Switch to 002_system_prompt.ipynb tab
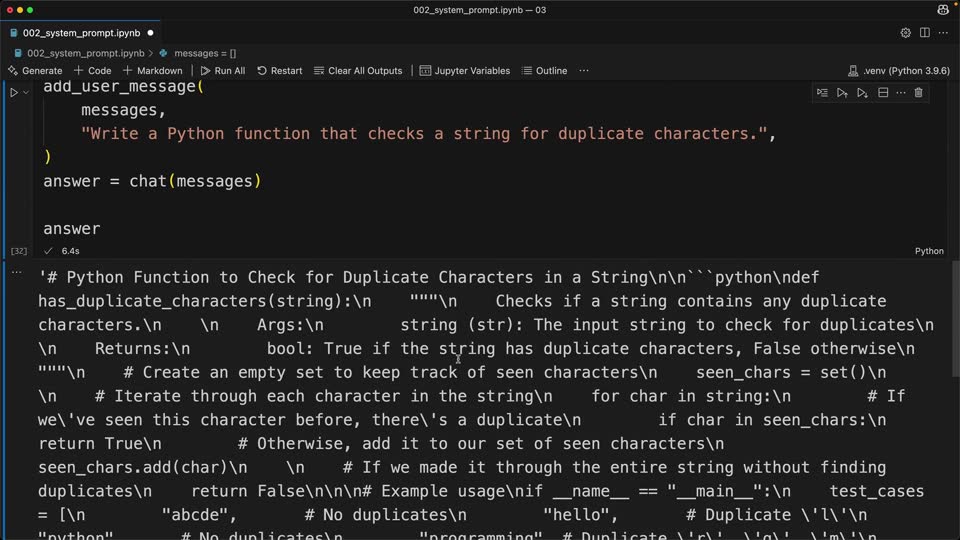Viewport: 960px width, 540px height. coord(81,33)
